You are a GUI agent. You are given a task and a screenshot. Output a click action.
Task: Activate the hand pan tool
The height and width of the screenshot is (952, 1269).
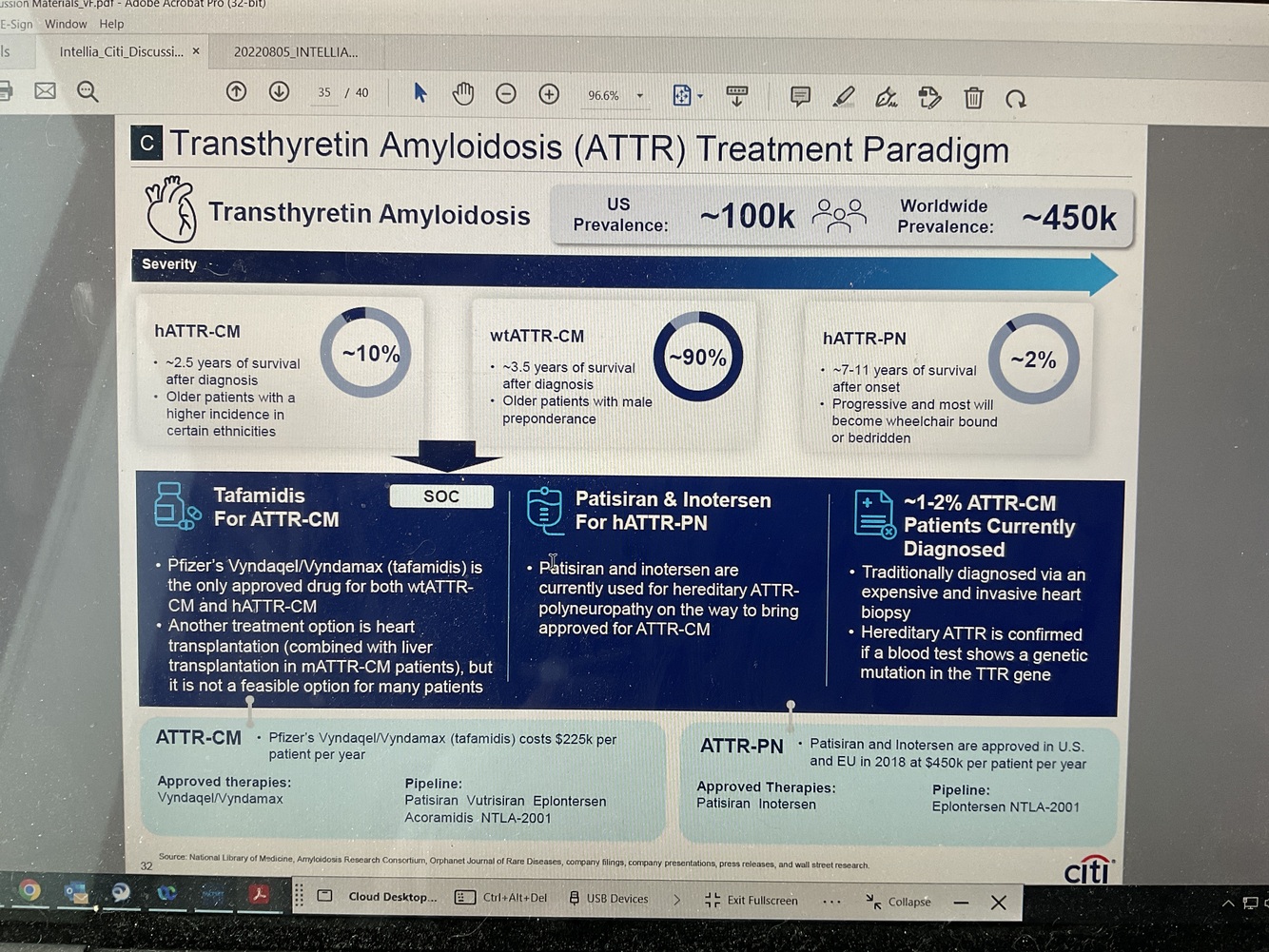[463, 93]
